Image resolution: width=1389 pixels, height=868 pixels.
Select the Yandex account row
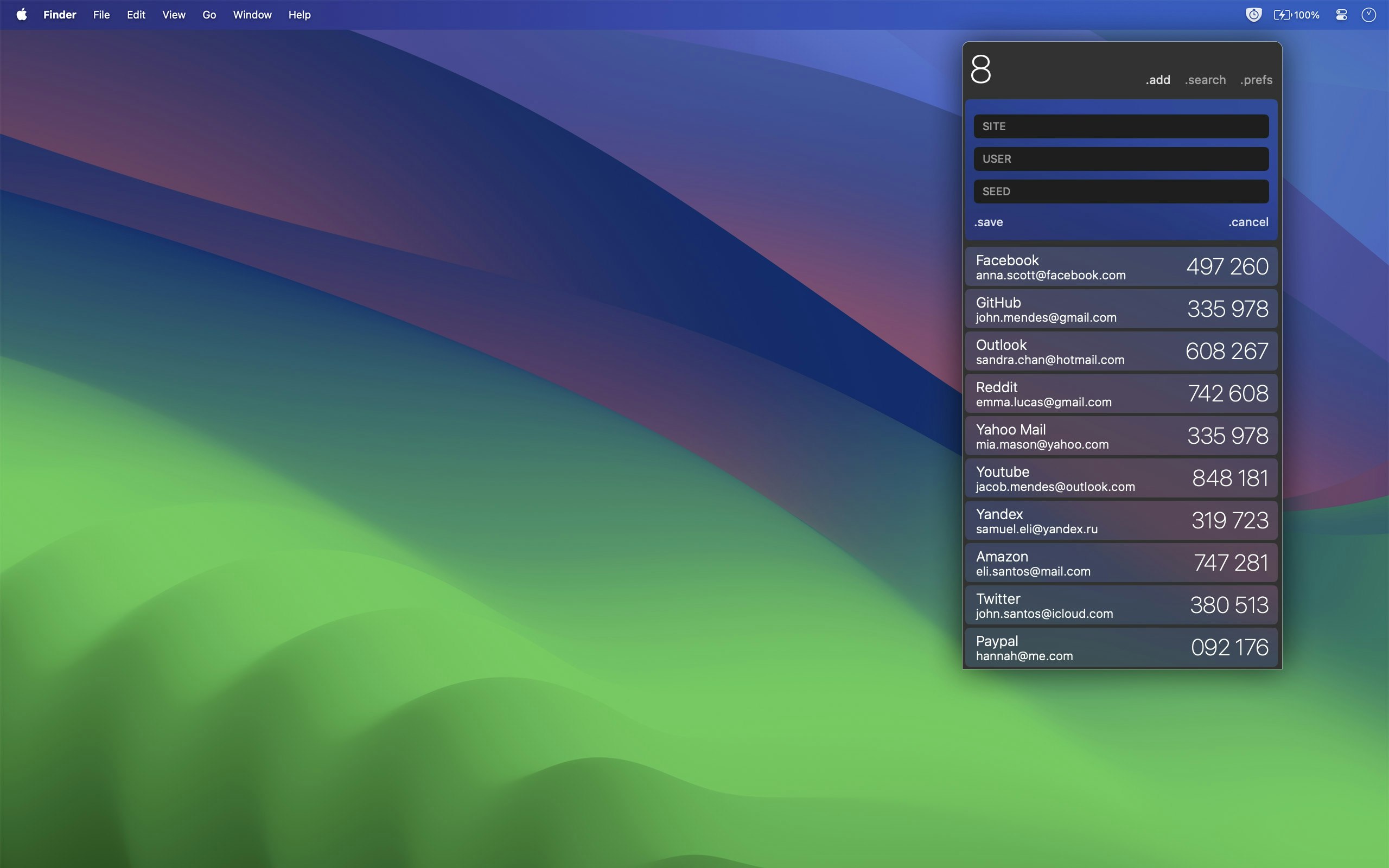click(1121, 521)
